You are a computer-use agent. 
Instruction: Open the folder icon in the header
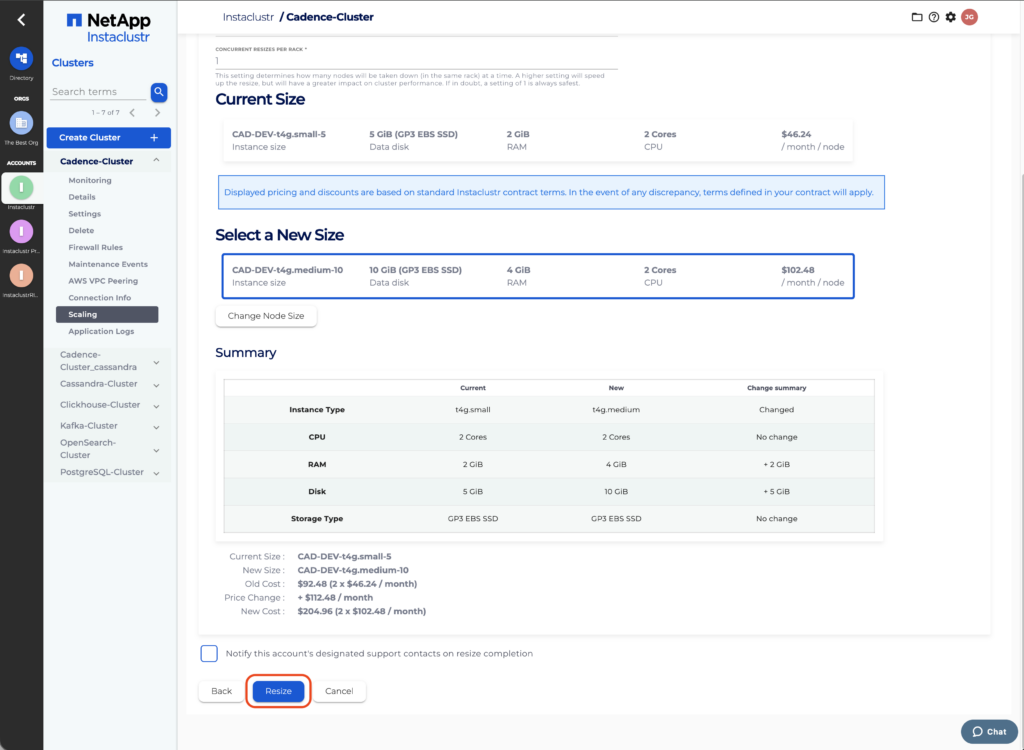point(917,17)
